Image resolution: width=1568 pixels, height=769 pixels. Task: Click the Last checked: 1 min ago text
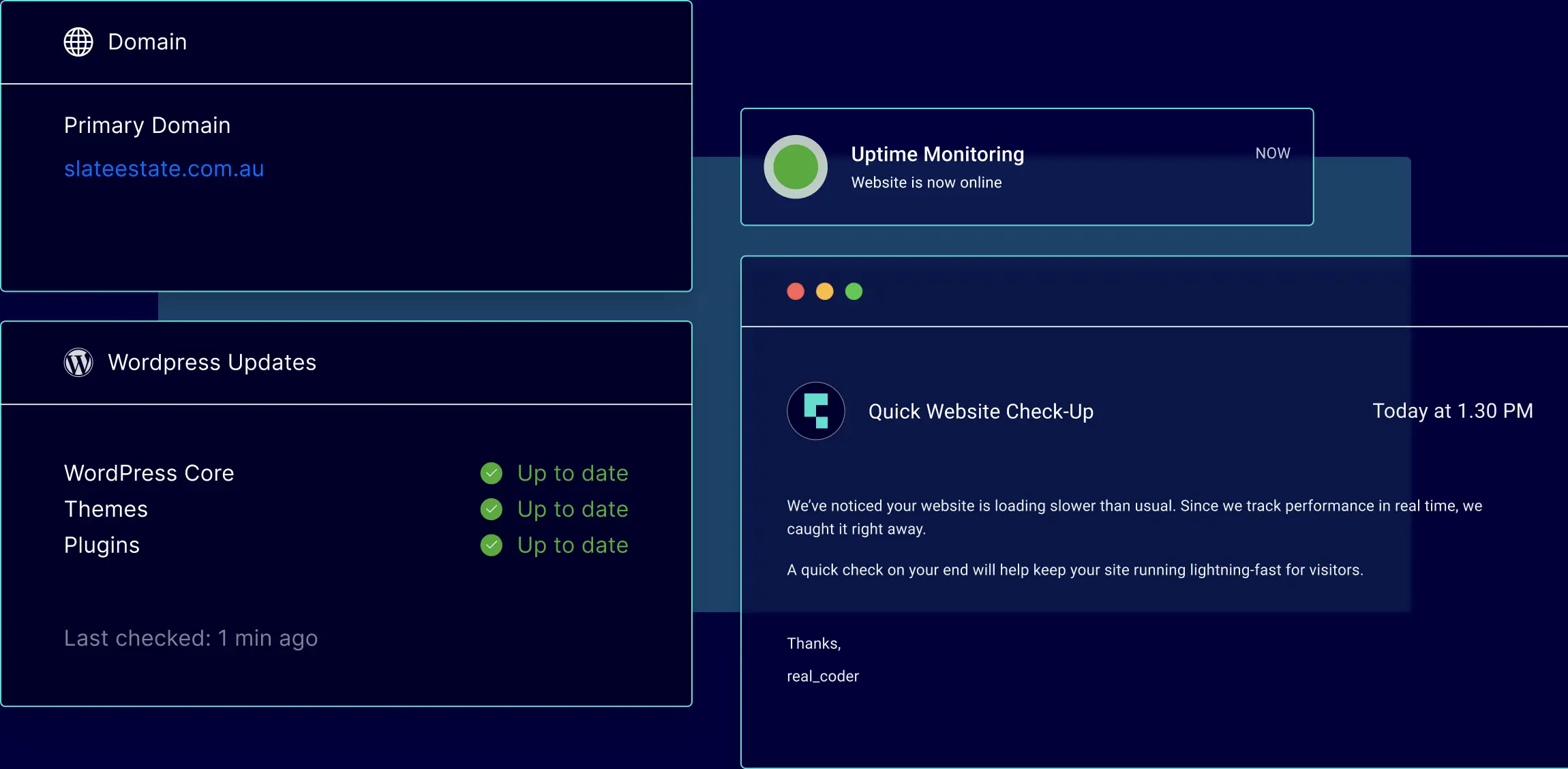point(191,639)
